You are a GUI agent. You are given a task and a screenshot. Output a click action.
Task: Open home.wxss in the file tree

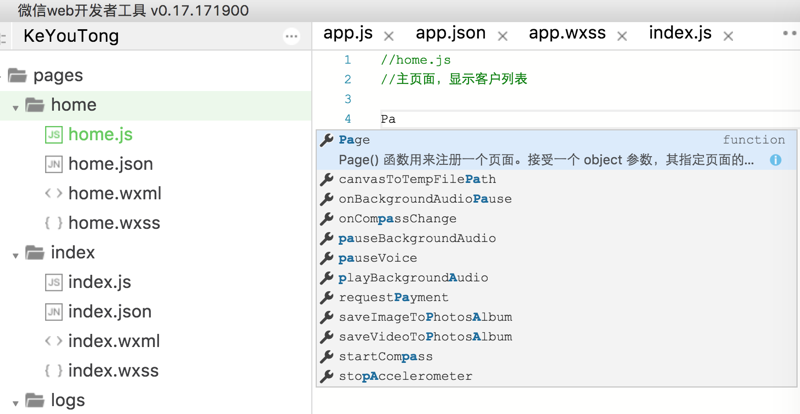pyautogui.click(x=114, y=223)
